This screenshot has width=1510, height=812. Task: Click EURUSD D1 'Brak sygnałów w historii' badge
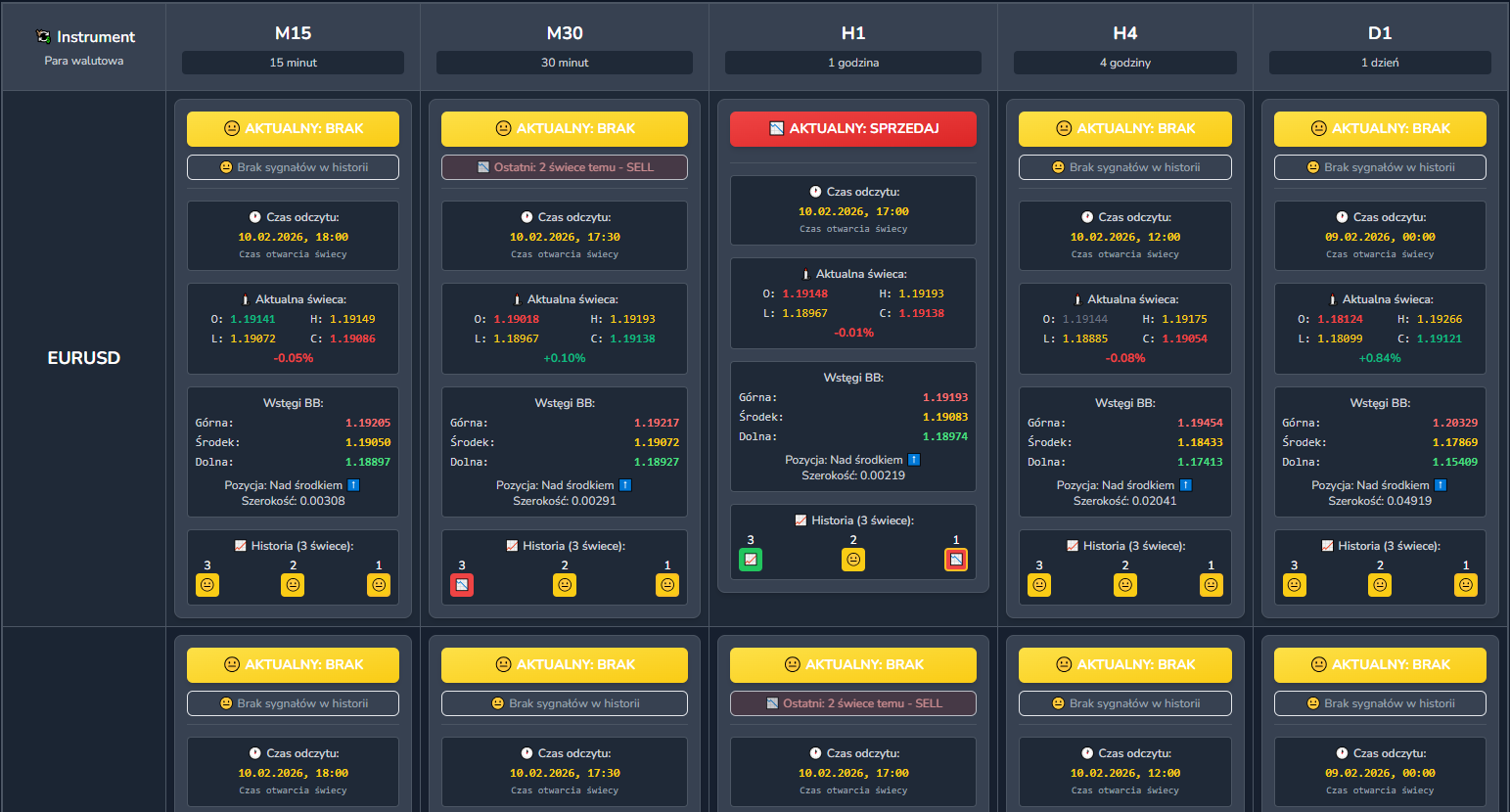1380,167
